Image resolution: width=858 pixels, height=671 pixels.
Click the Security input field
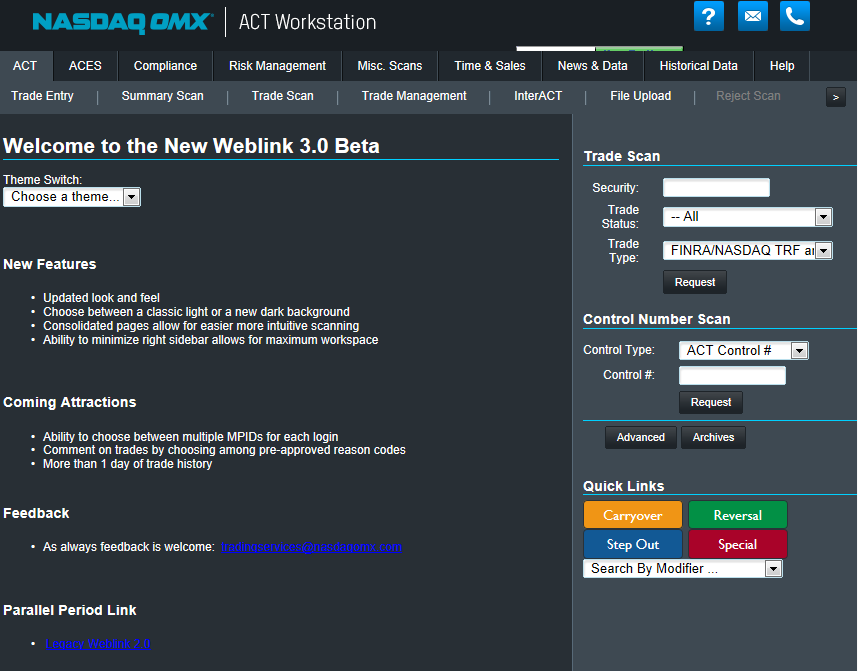pos(716,188)
